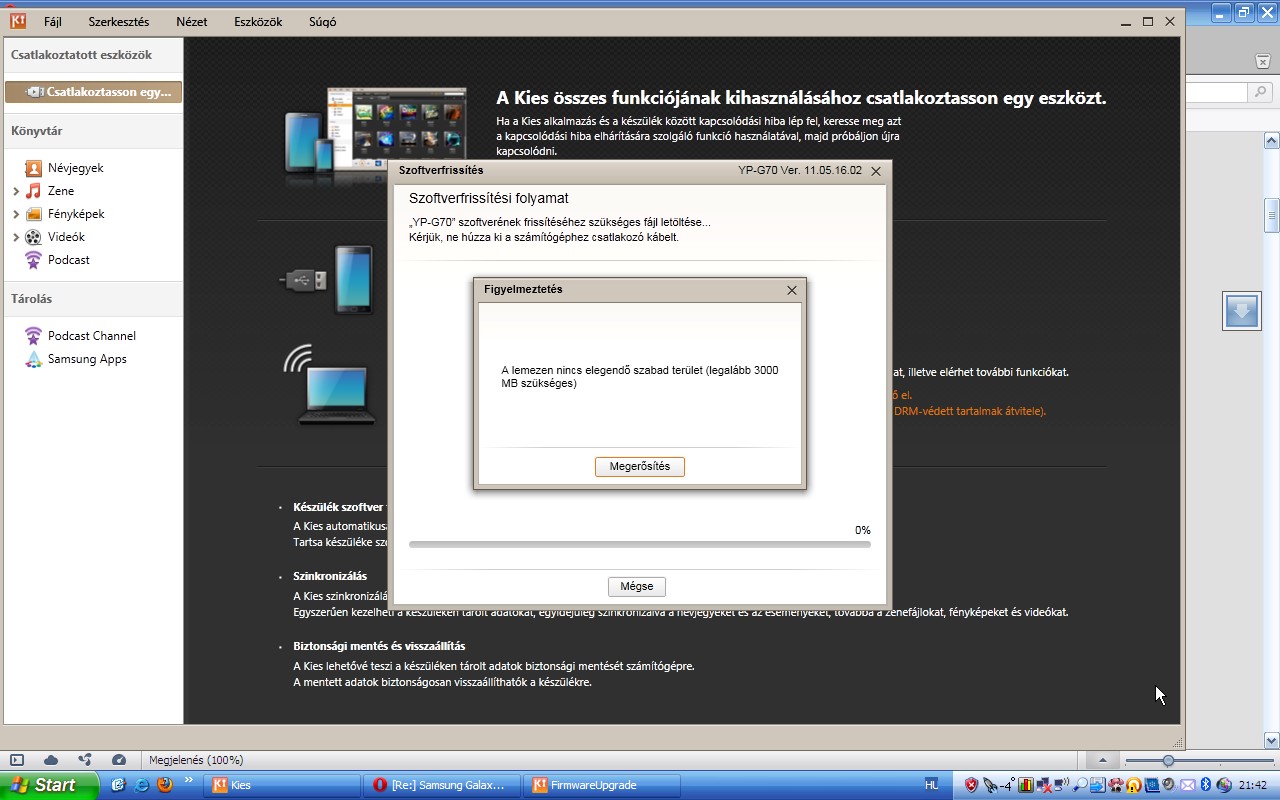The width and height of the screenshot is (1280, 800).
Task: Launch Internet Explorer from the quick launch
Action: point(141,785)
